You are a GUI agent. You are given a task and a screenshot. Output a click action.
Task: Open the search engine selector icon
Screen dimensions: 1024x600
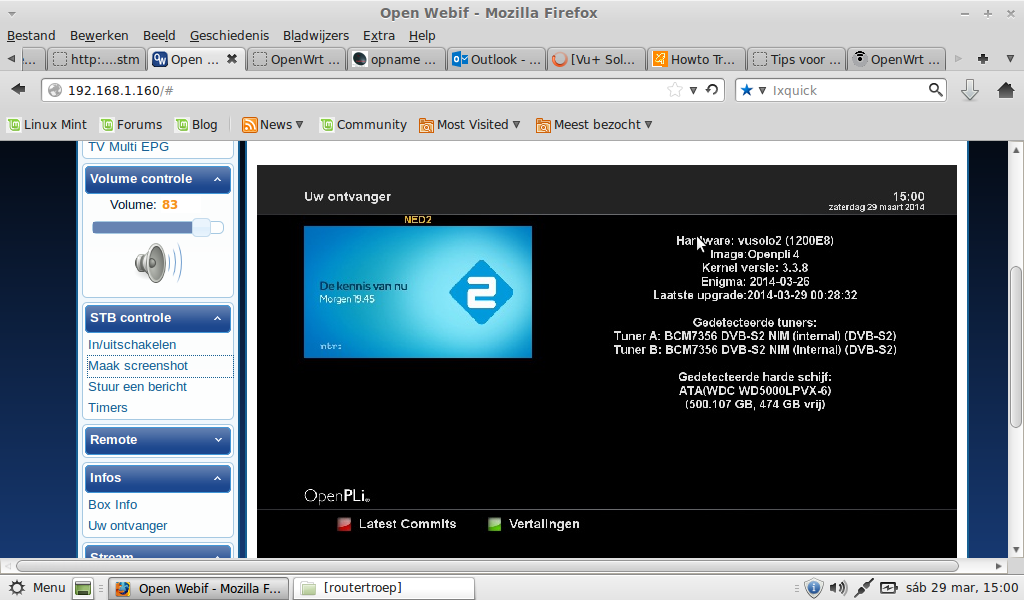[x=752, y=90]
